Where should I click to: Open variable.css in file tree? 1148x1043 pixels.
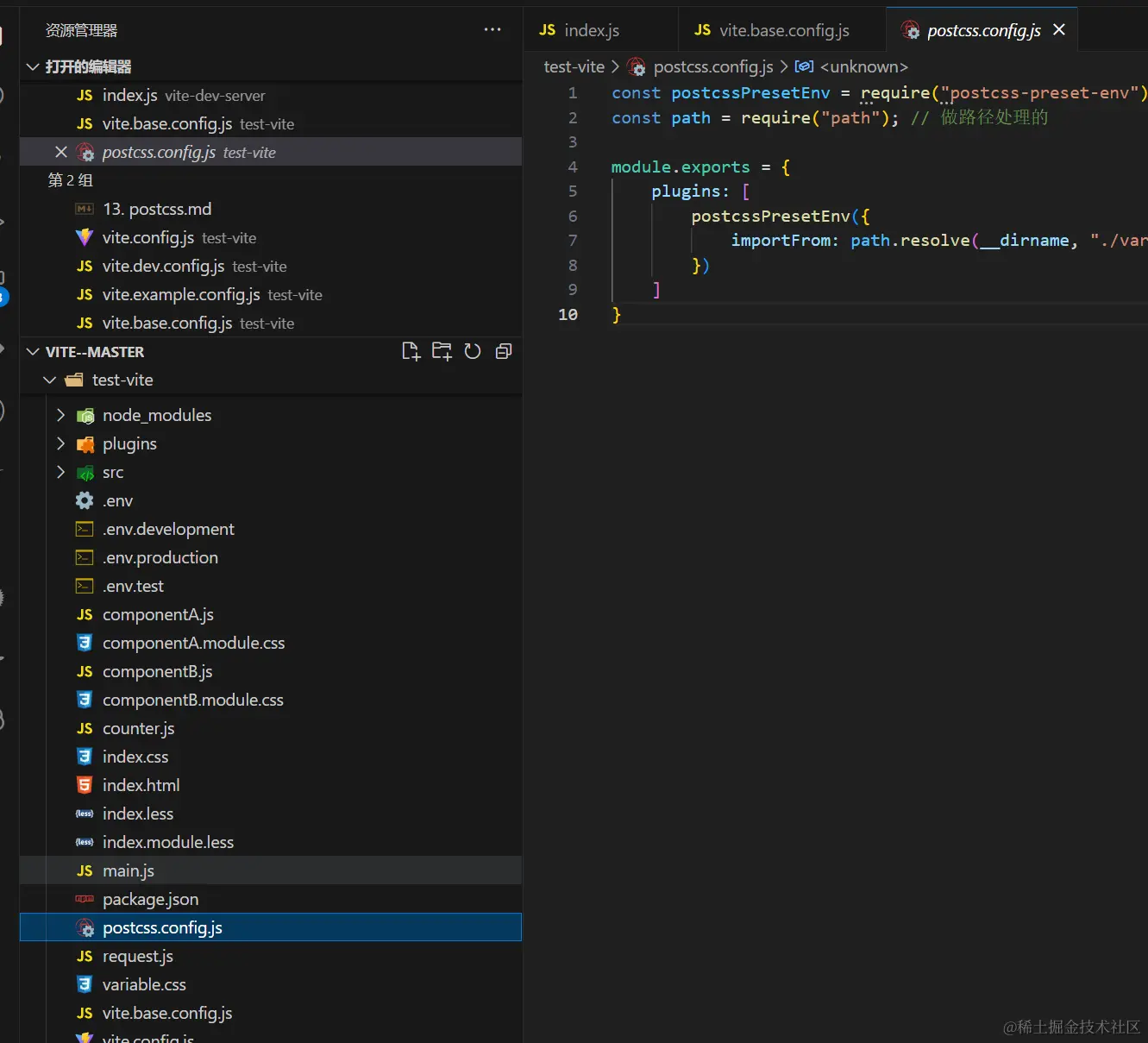point(271,984)
